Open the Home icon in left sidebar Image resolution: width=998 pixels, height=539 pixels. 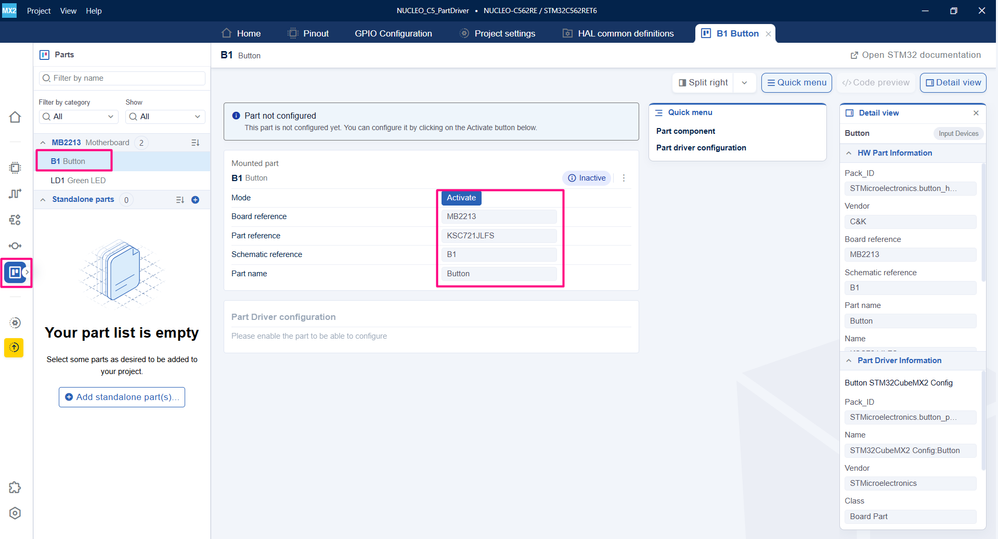pyautogui.click(x=15, y=117)
